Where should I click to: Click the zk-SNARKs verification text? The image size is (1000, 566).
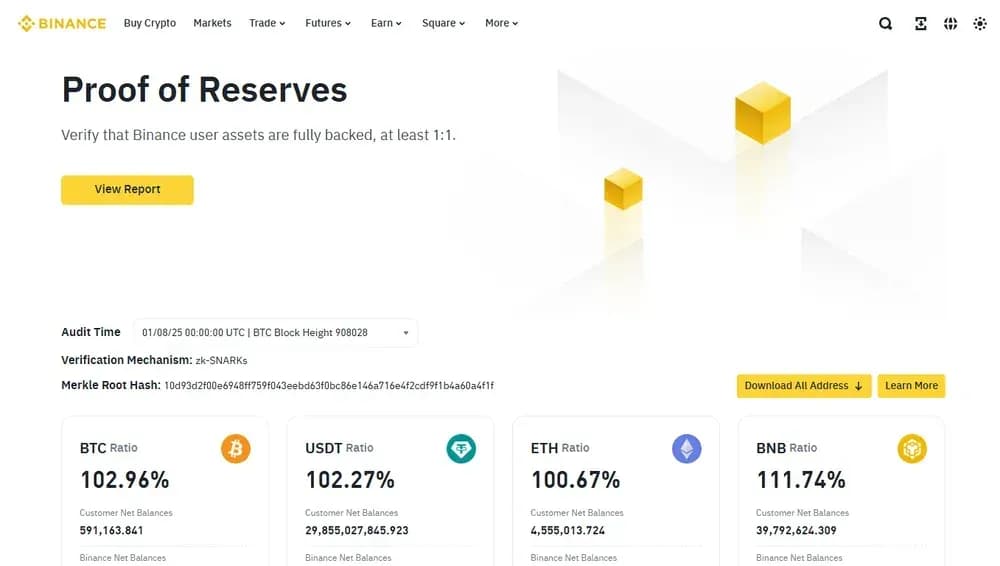221,361
